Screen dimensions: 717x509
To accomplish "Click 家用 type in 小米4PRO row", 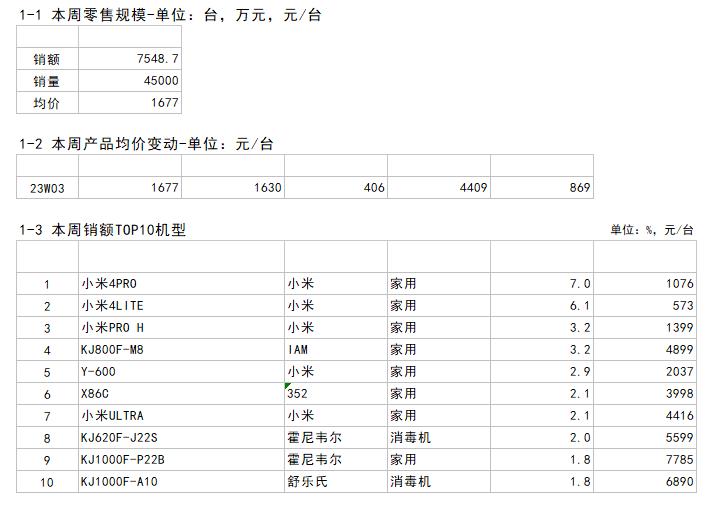I will point(439,284).
